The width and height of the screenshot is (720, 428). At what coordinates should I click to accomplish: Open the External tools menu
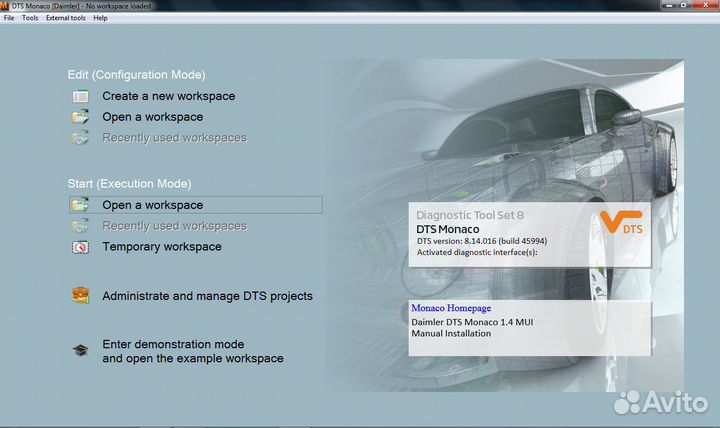(66, 18)
